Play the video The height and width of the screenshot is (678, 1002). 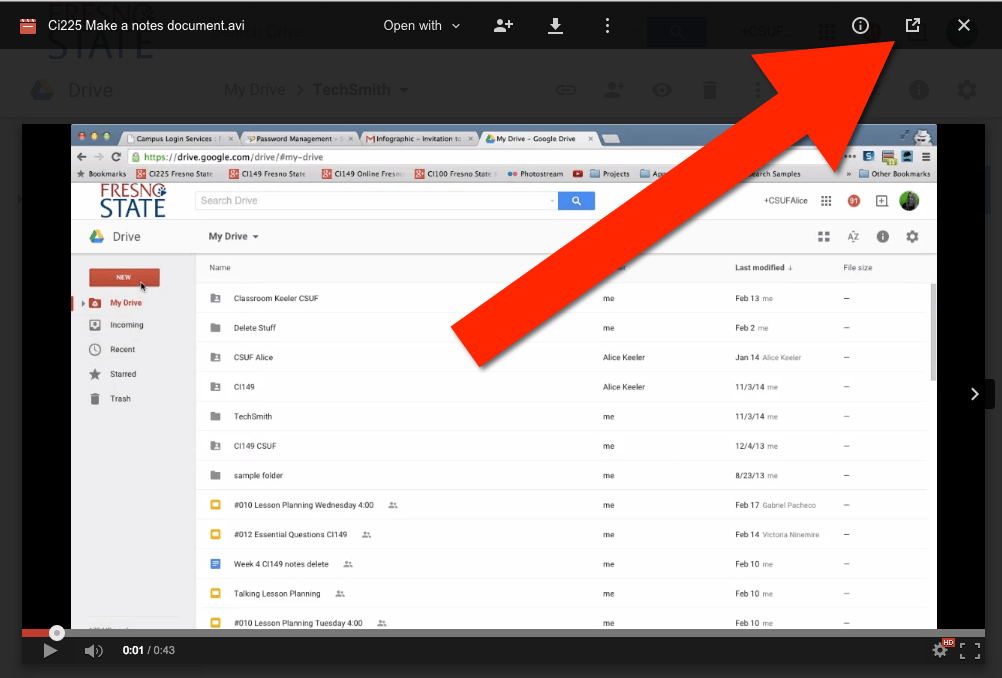click(50, 651)
